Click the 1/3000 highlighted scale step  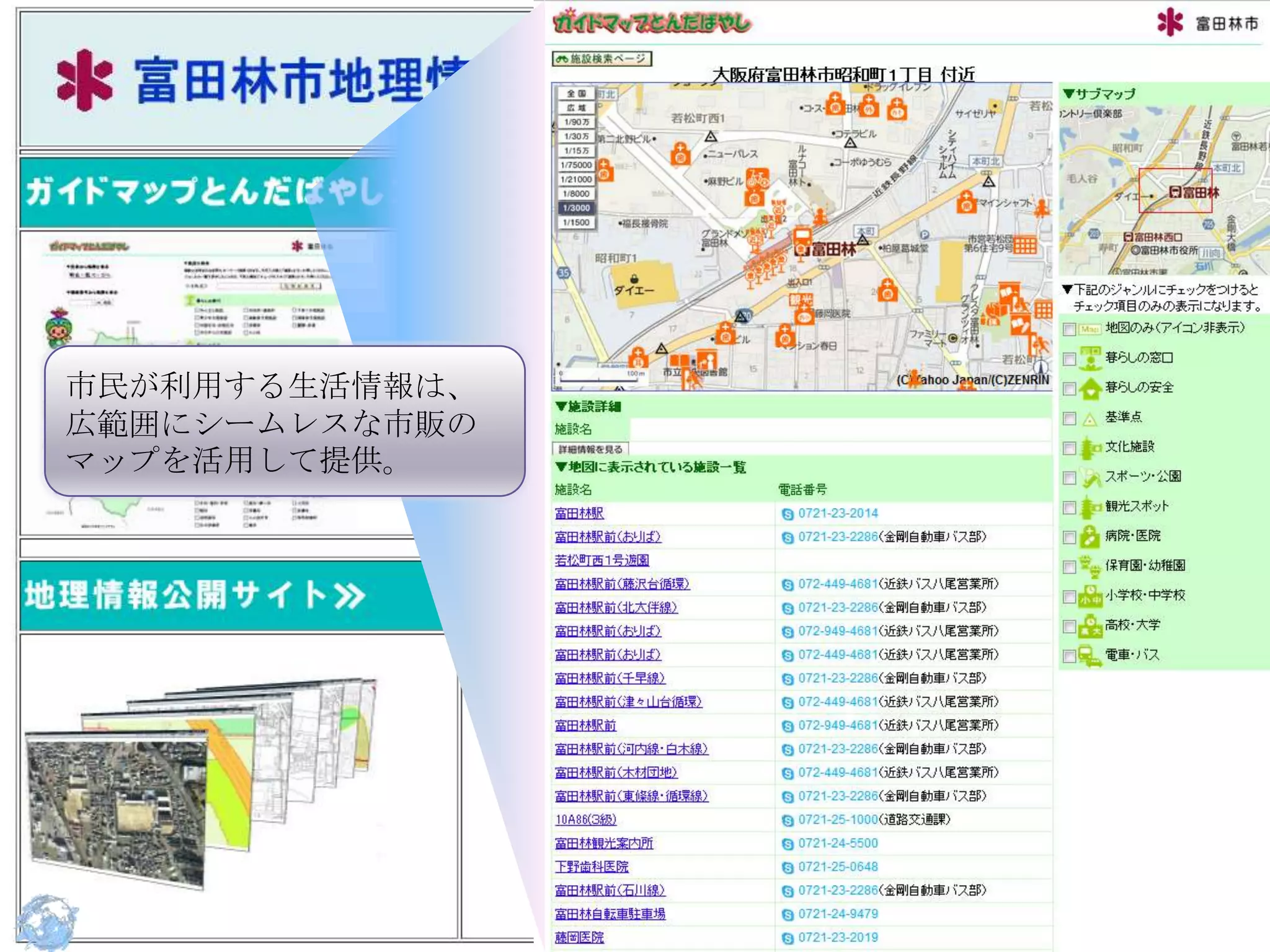576,208
